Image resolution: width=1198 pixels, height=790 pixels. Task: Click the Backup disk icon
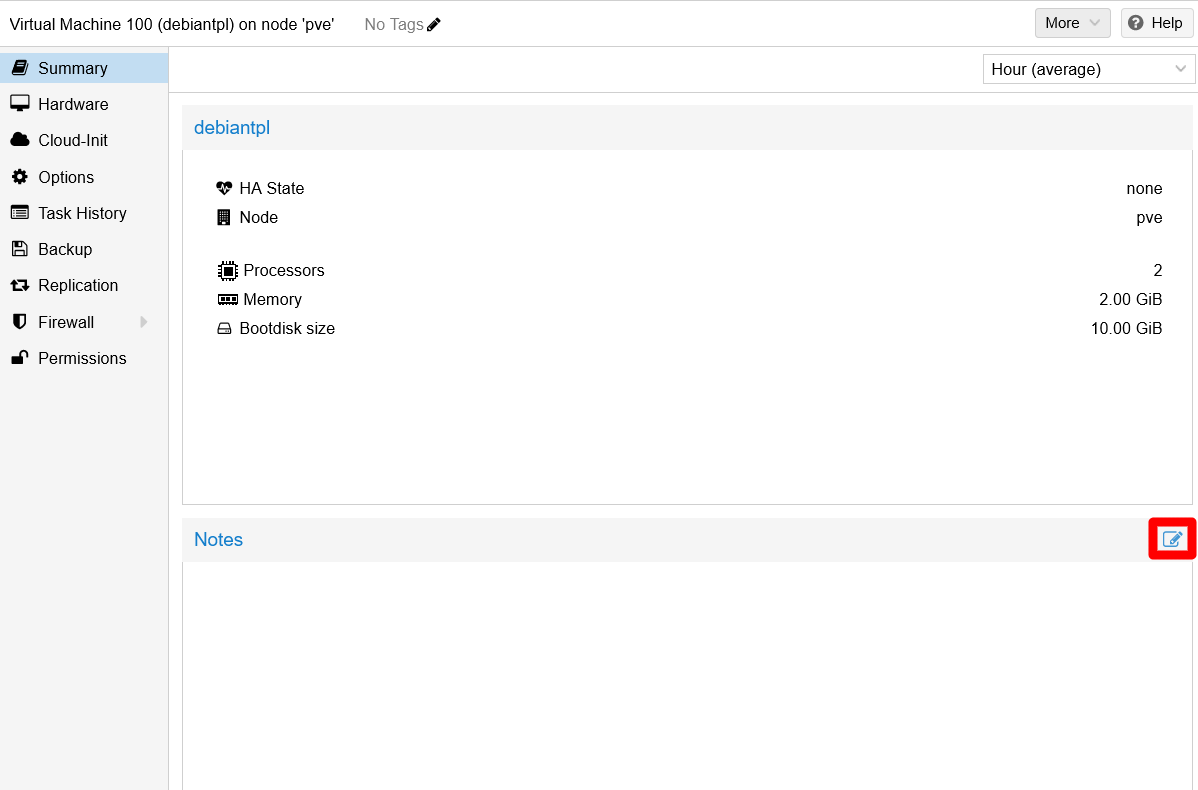click(x=19, y=248)
